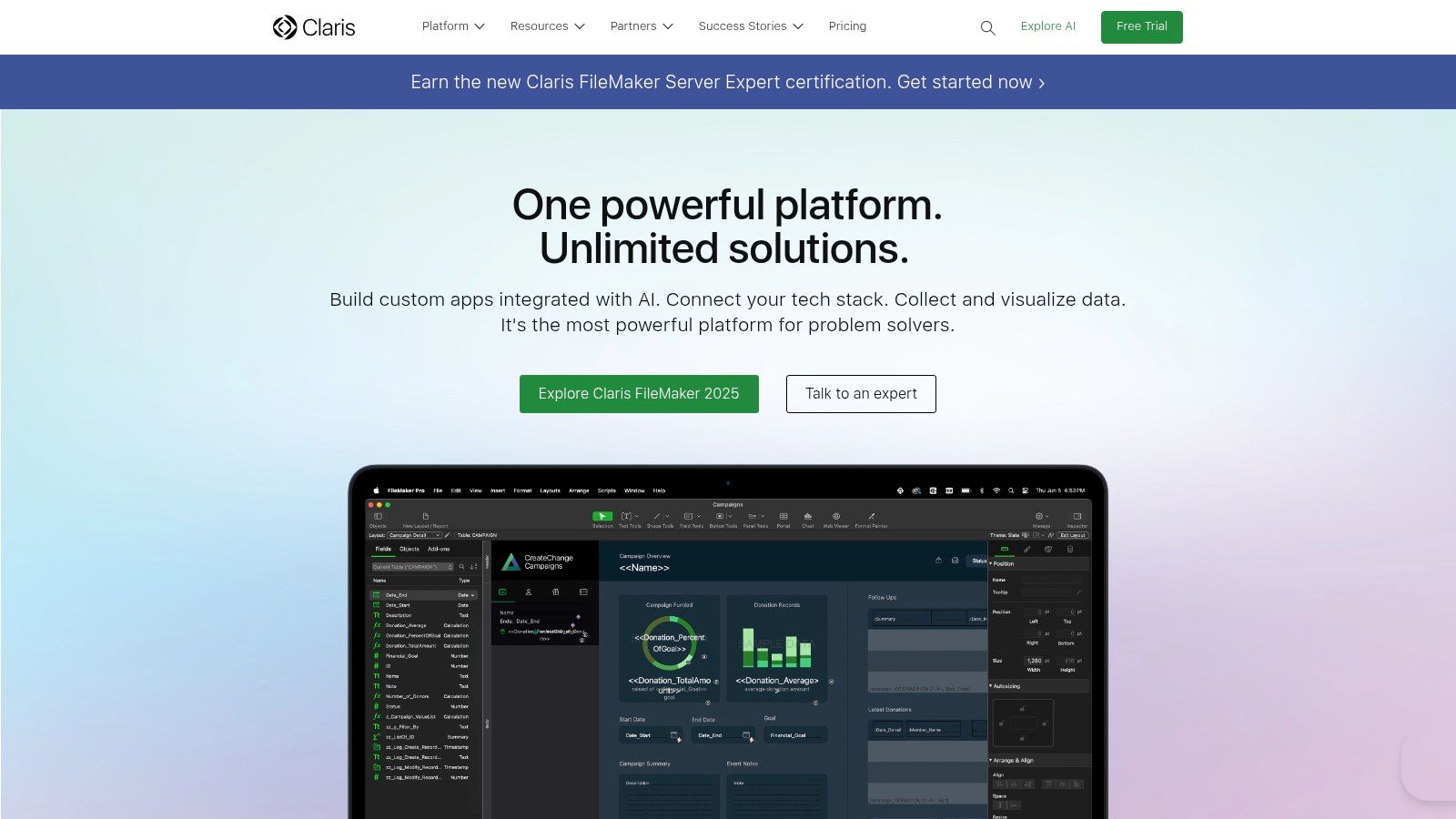Switch to the Objects tab in left panel

point(409,549)
